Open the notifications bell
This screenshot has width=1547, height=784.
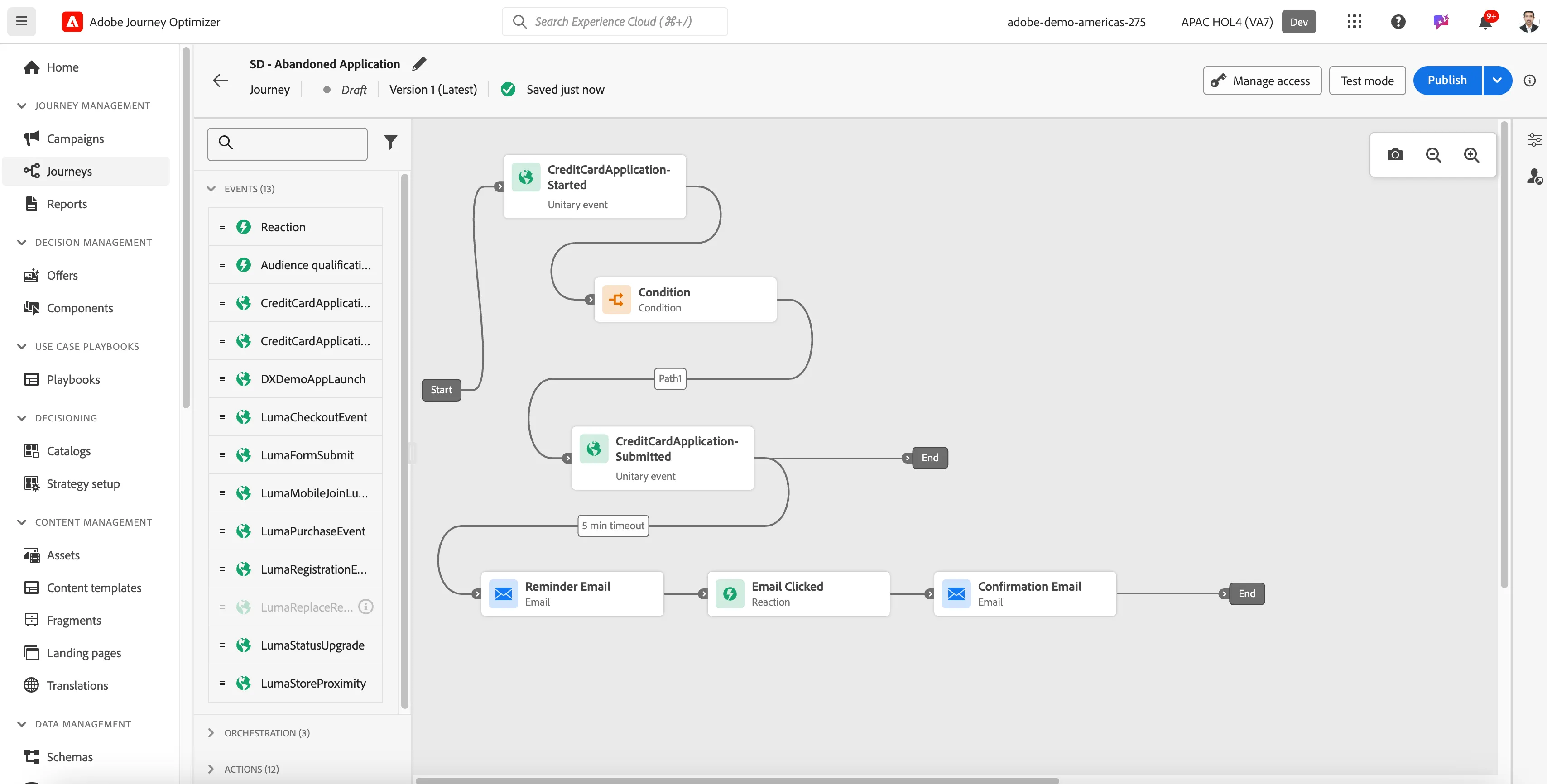1485,22
